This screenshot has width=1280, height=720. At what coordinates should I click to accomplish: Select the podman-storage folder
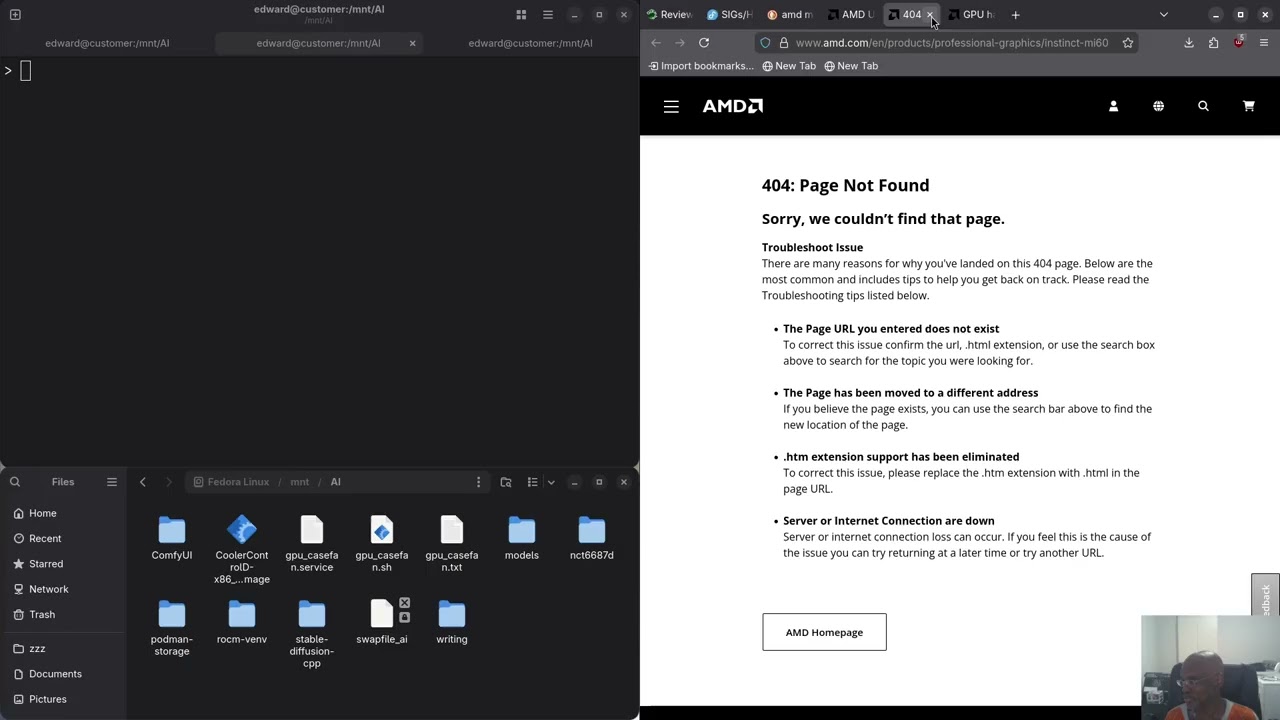[172, 628]
